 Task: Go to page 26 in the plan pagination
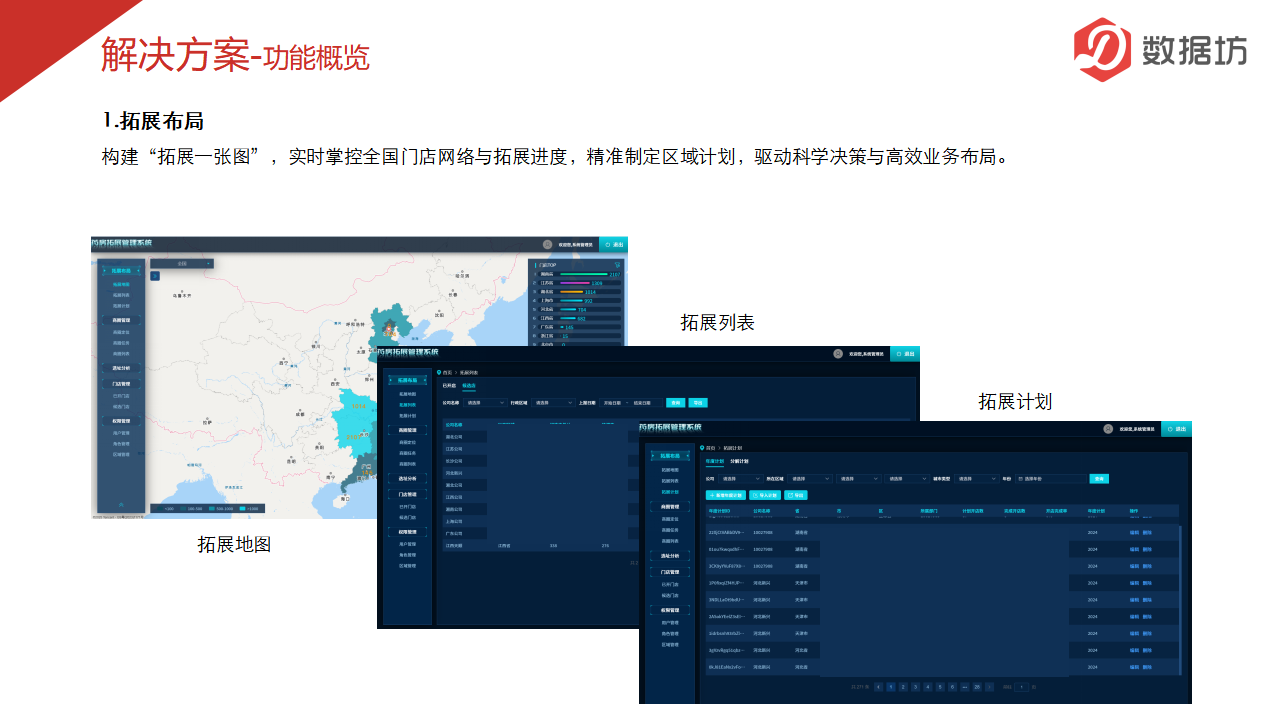[977, 687]
